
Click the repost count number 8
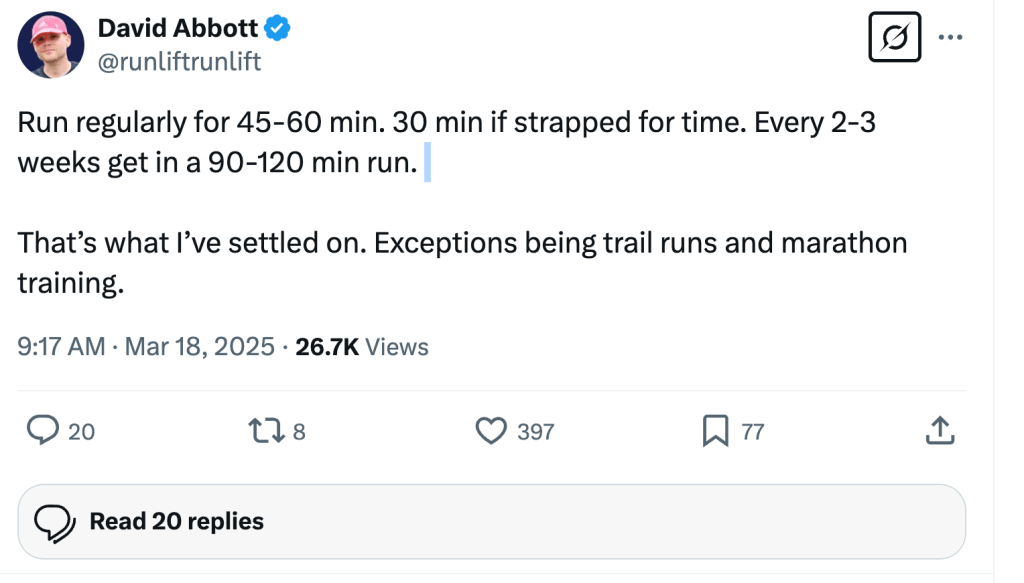tap(298, 432)
